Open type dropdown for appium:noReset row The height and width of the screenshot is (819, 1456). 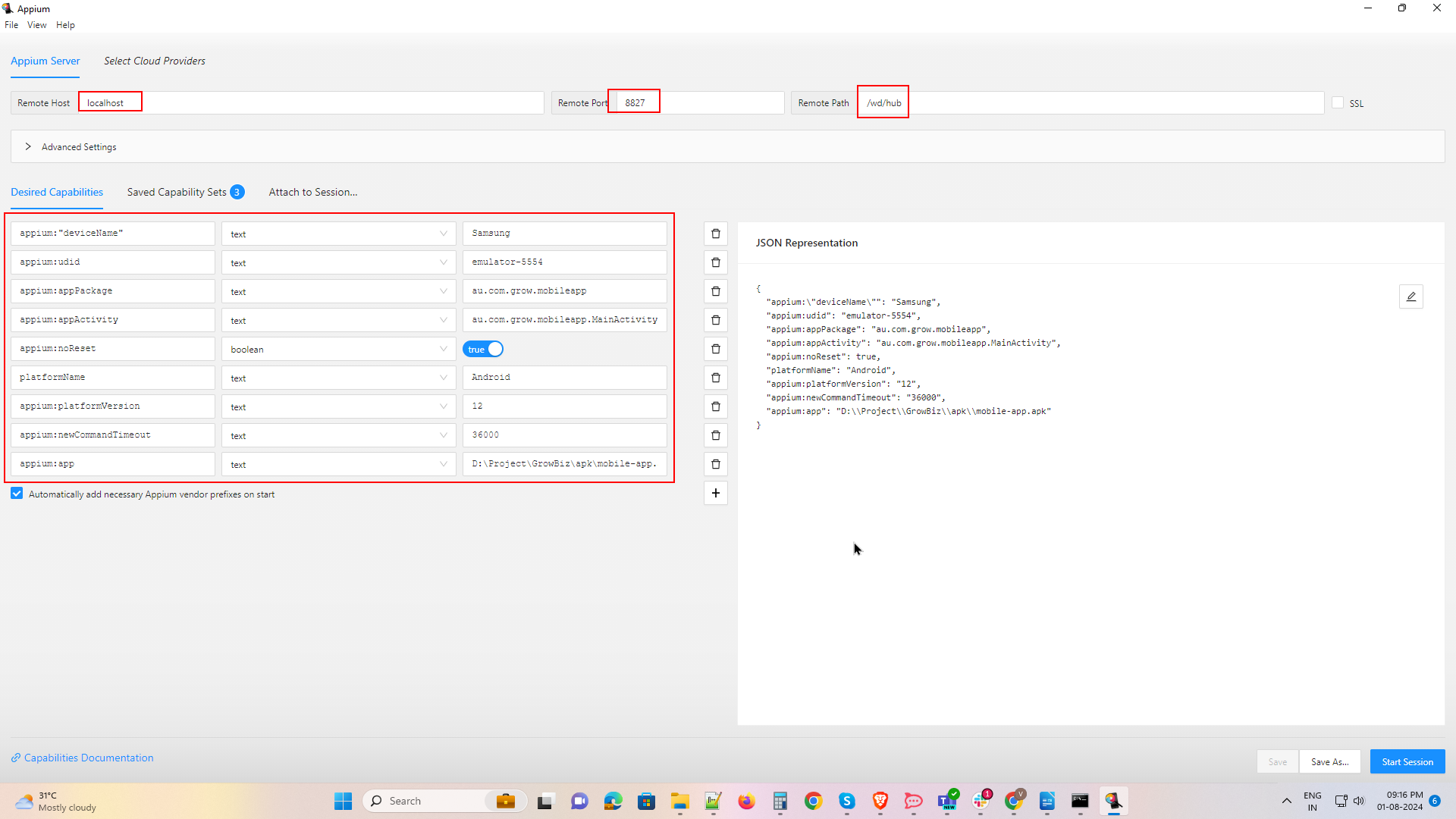click(x=338, y=350)
